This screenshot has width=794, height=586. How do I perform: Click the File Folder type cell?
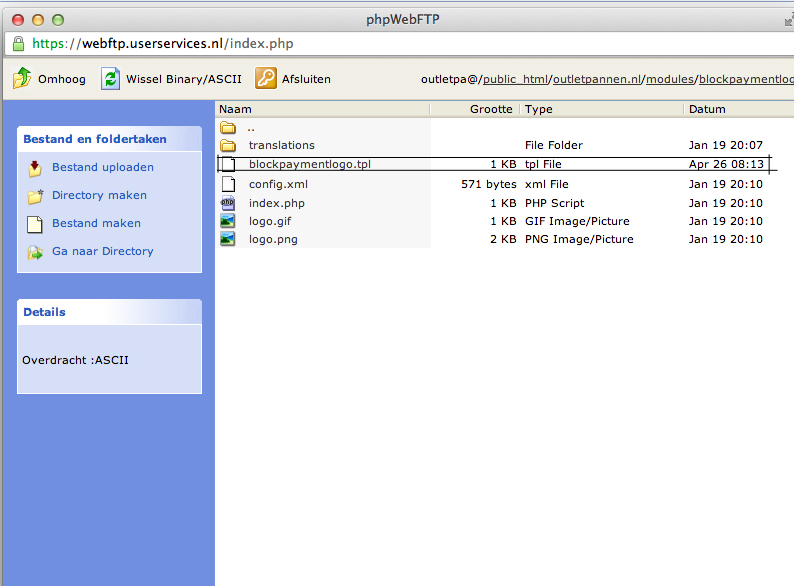[554, 145]
